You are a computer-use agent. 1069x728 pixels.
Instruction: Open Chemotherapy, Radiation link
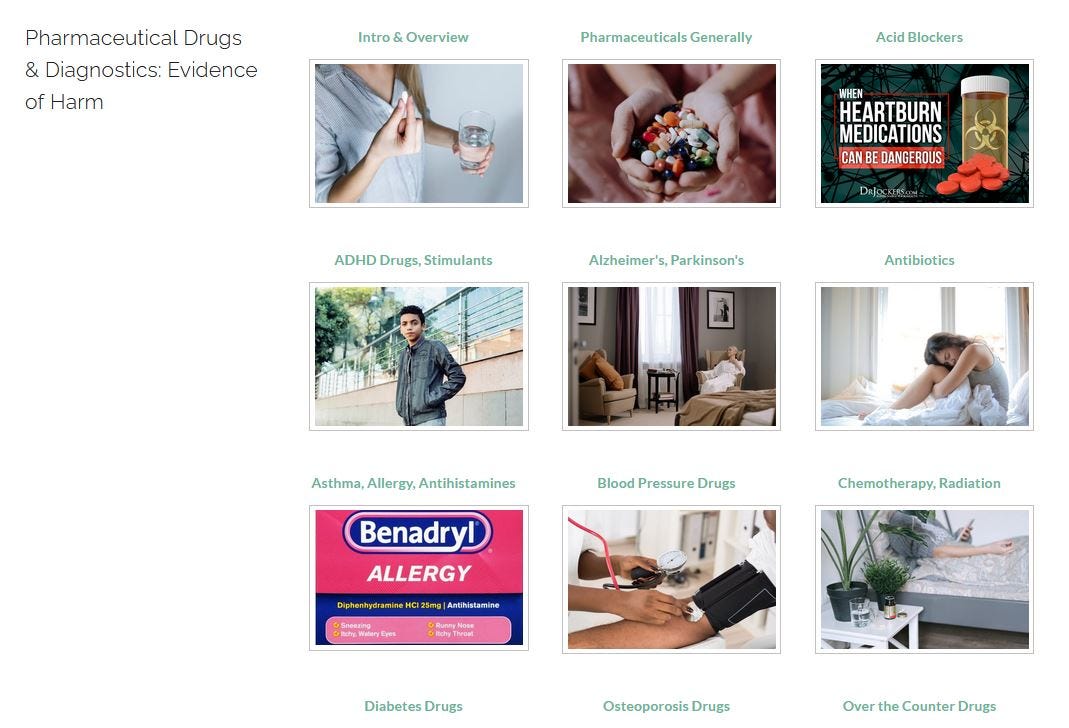919,483
